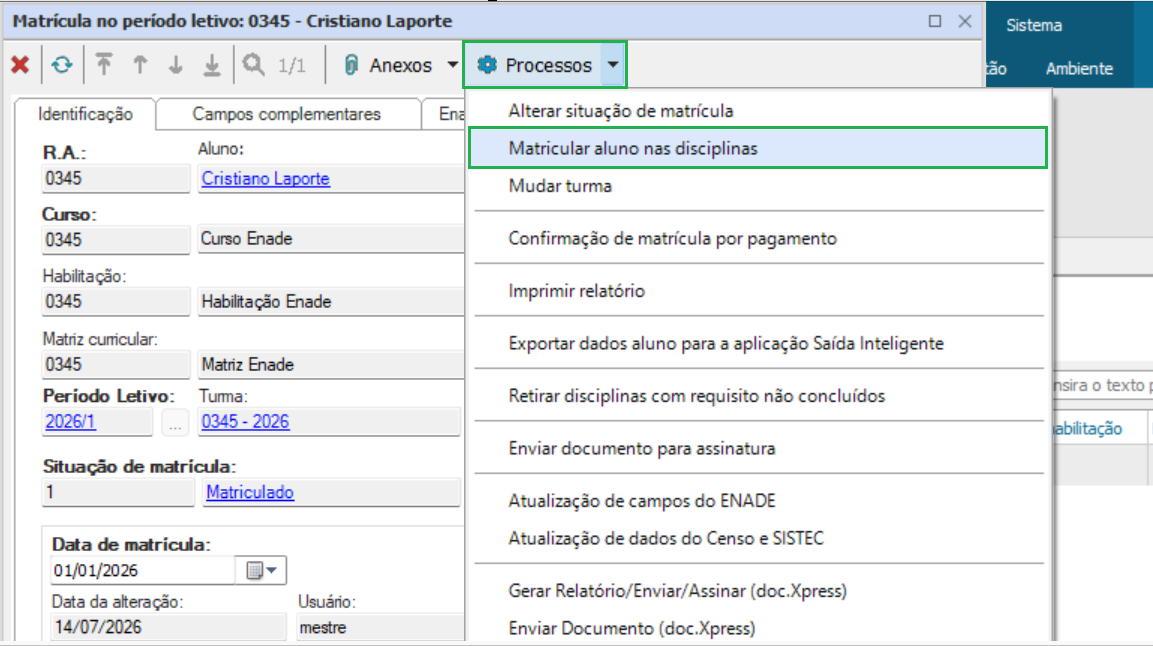Open Campos complementares tab

[x=287, y=114]
